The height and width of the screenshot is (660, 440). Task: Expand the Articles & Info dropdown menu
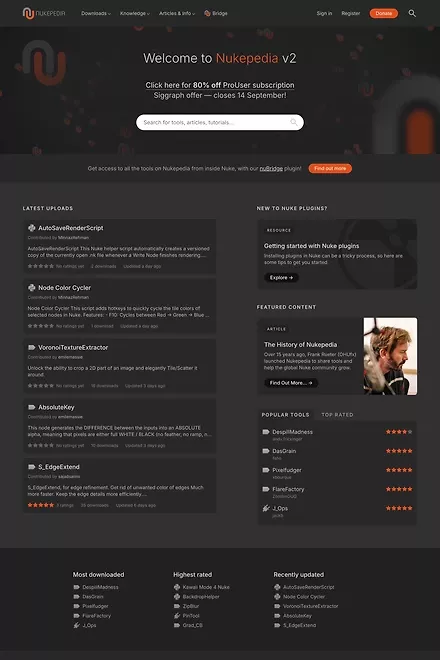(x=177, y=13)
